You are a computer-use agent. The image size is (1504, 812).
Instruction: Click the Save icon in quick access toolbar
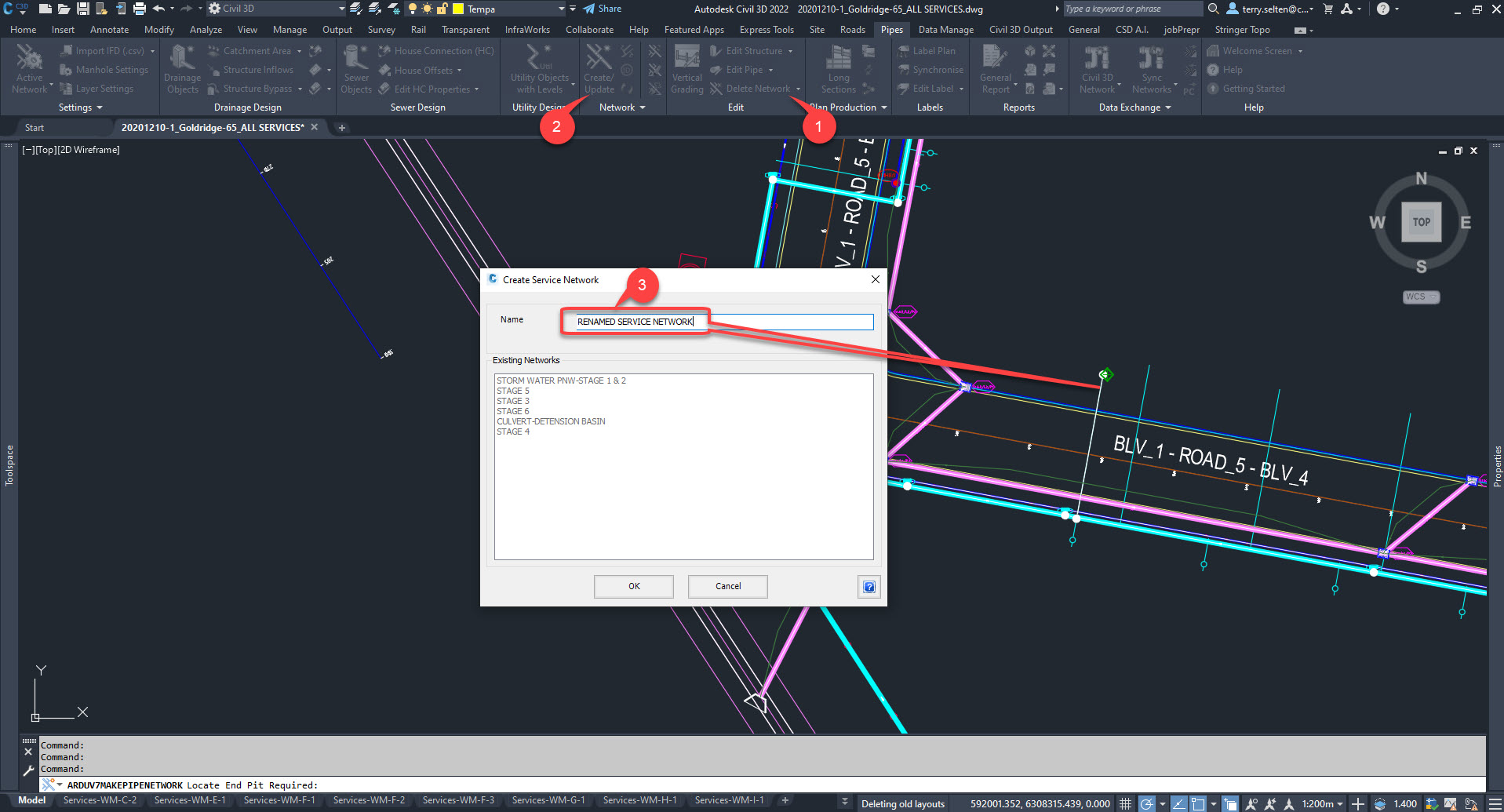pyautogui.click(x=82, y=9)
